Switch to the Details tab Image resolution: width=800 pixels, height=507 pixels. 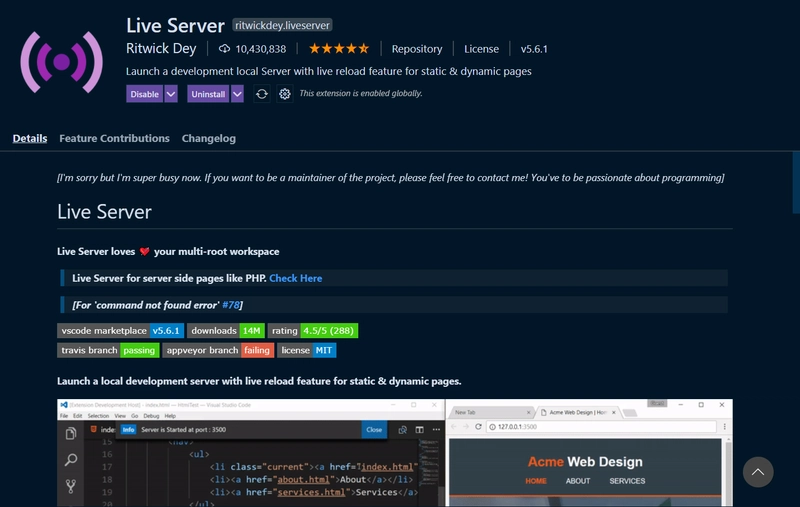click(30, 138)
